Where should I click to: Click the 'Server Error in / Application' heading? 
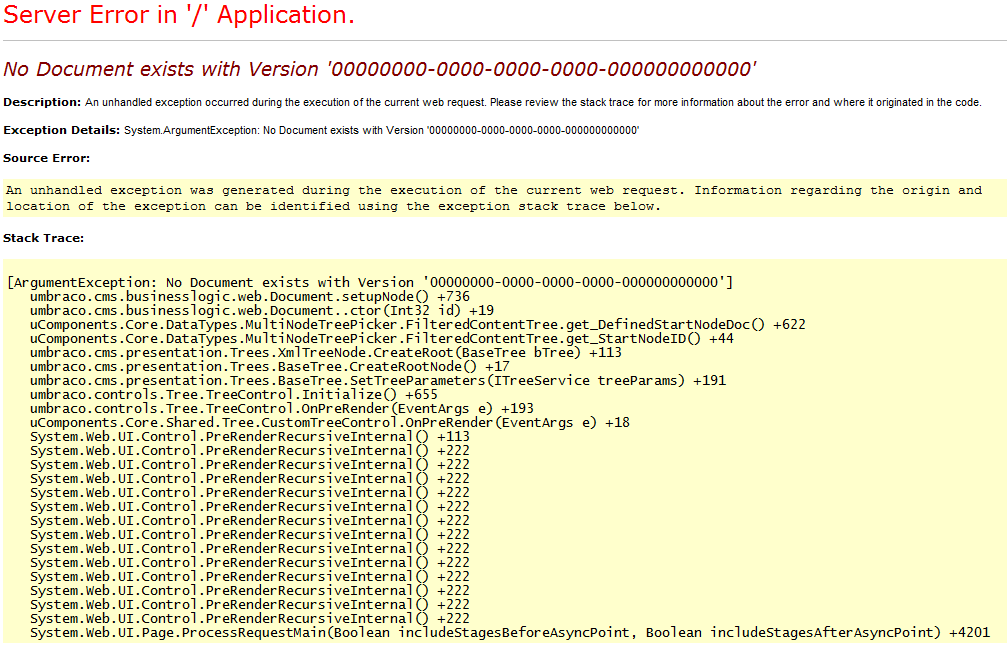pyautogui.click(x=179, y=15)
